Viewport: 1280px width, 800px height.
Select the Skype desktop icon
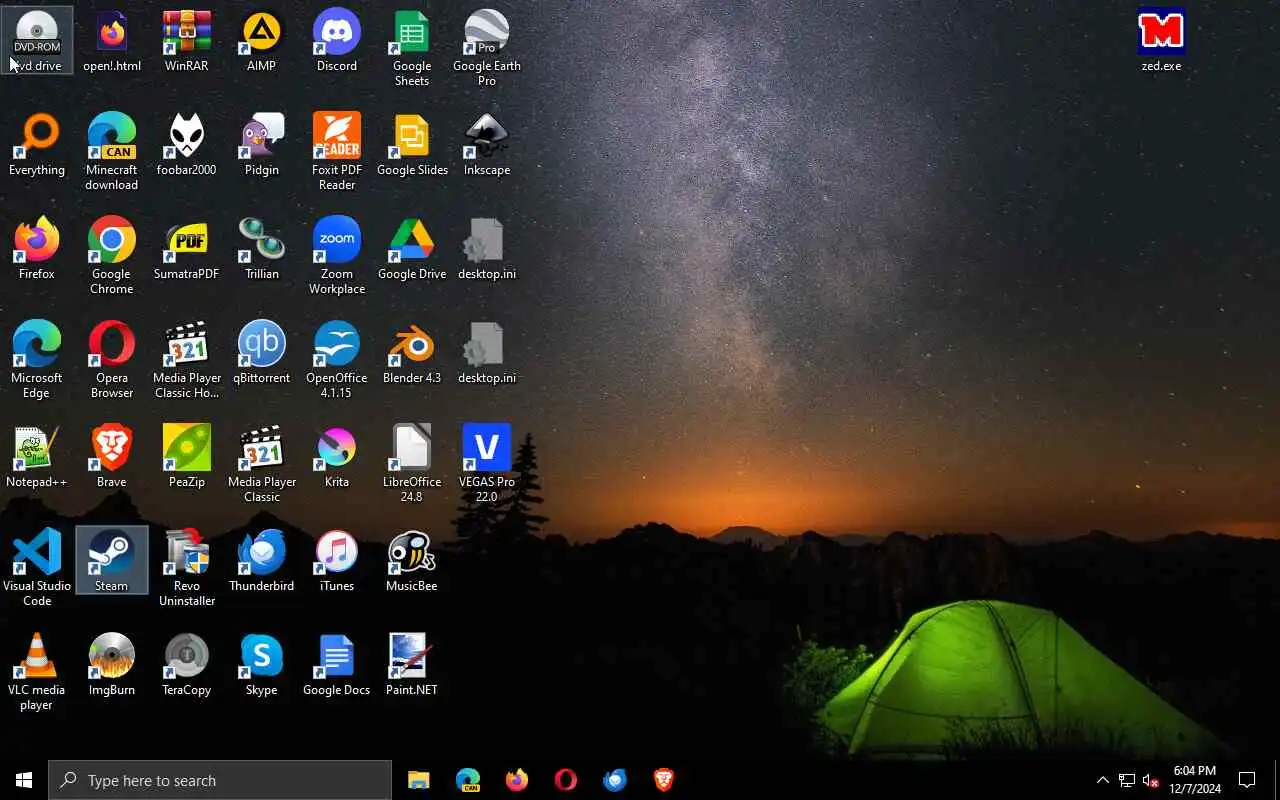click(x=262, y=665)
